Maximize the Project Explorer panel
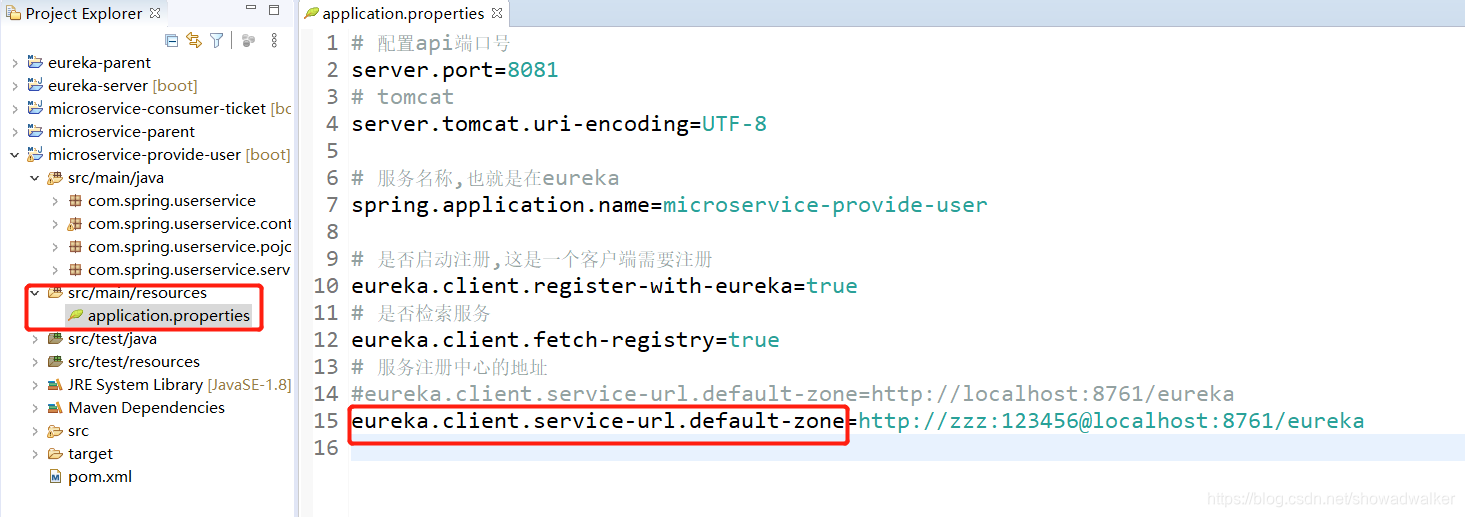The image size is (1465, 517). click(x=274, y=11)
